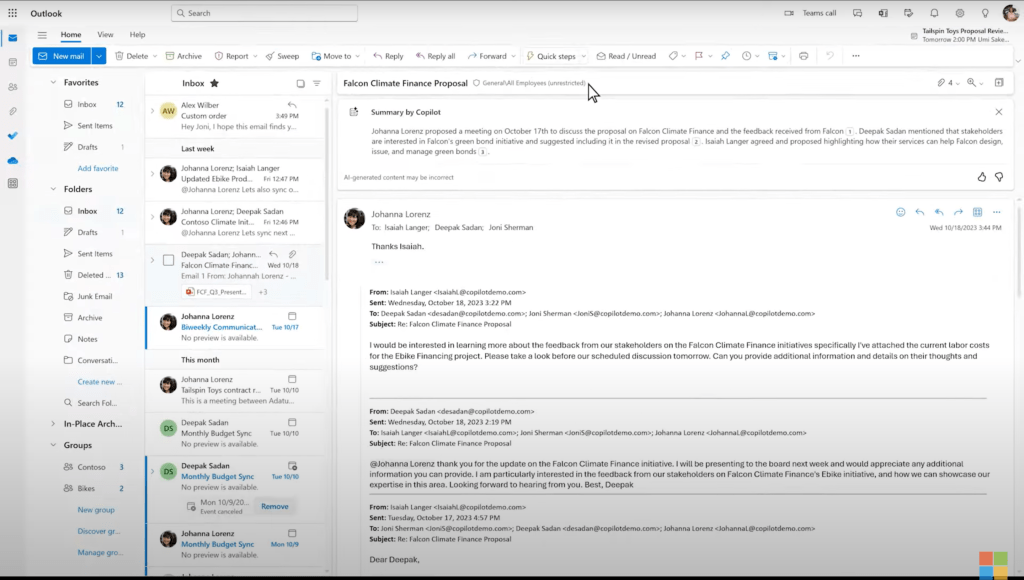Click the Print icon in the ribbon
1024x580 pixels.
tap(803, 56)
